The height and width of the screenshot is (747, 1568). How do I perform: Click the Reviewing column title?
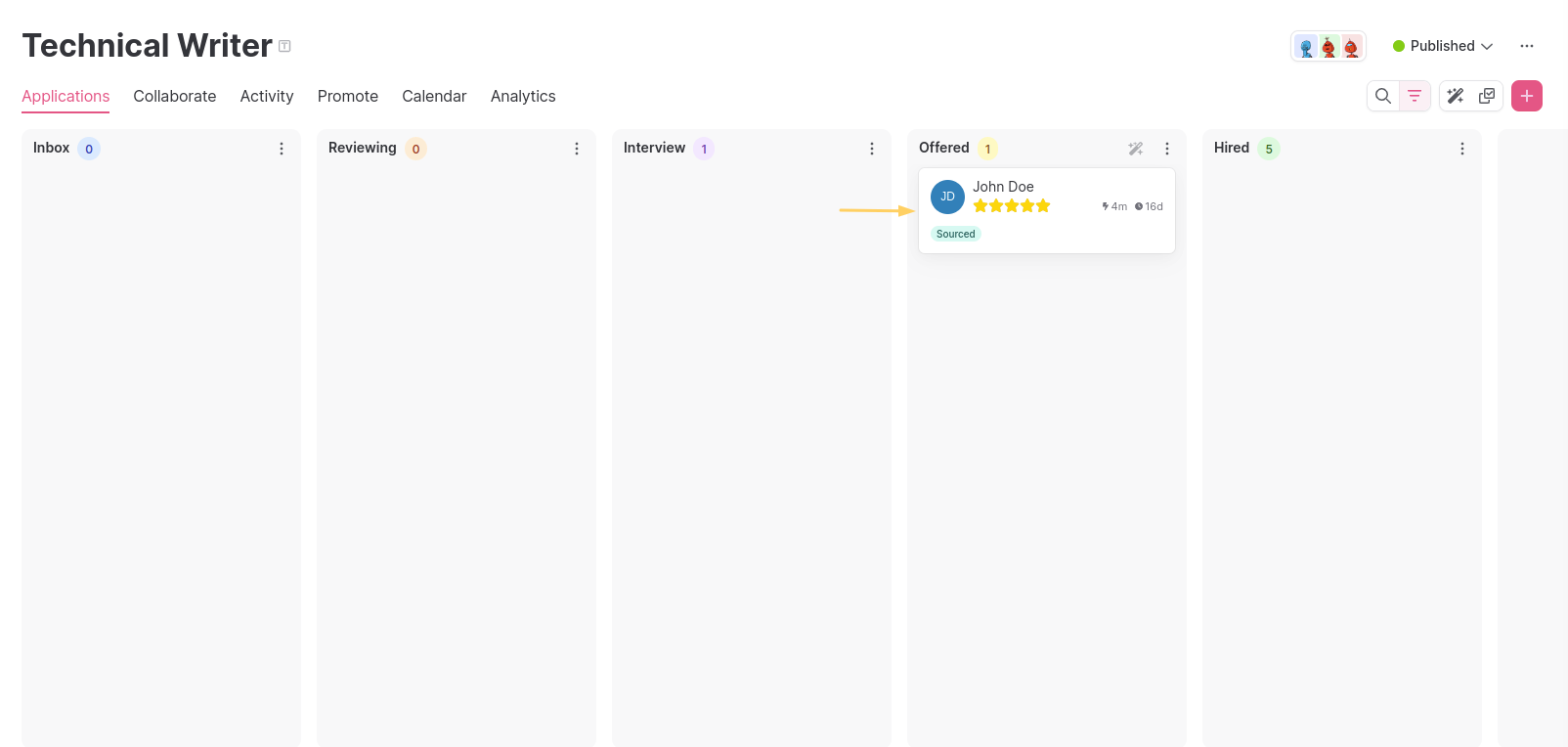pyautogui.click(x=363, y=148)
